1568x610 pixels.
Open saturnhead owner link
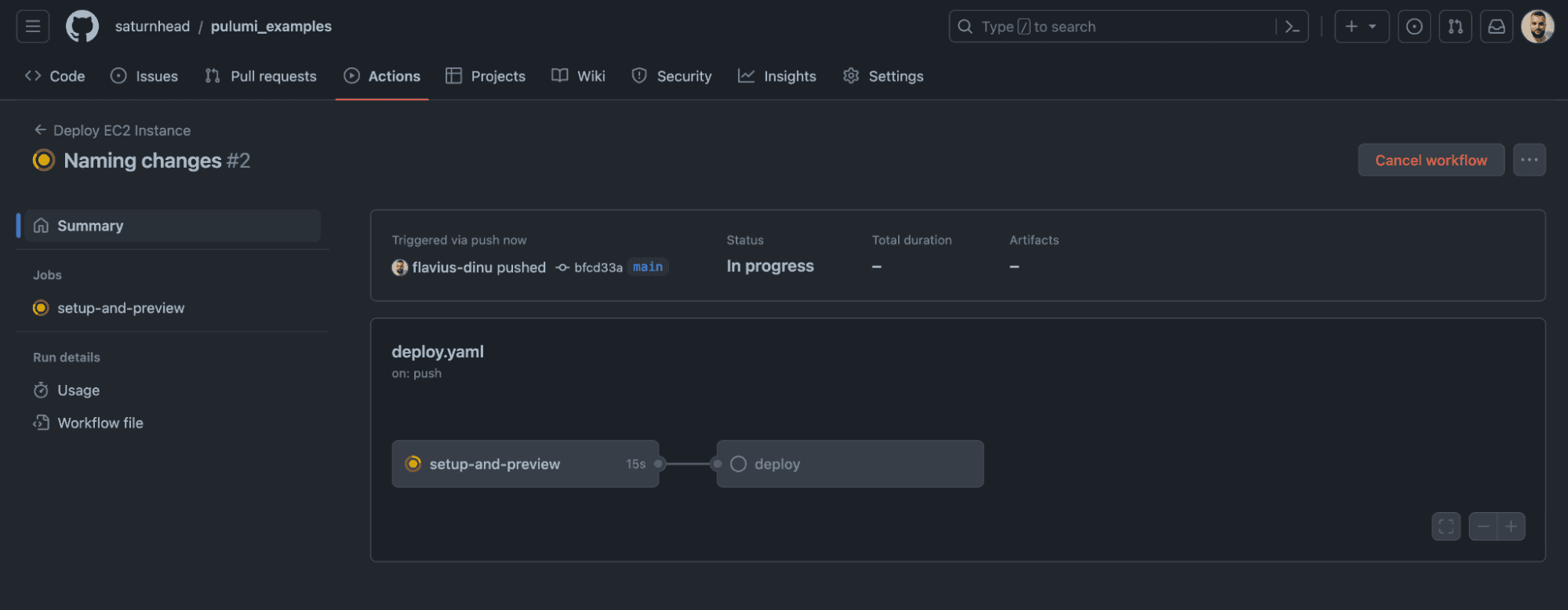(x=152, y=27)
